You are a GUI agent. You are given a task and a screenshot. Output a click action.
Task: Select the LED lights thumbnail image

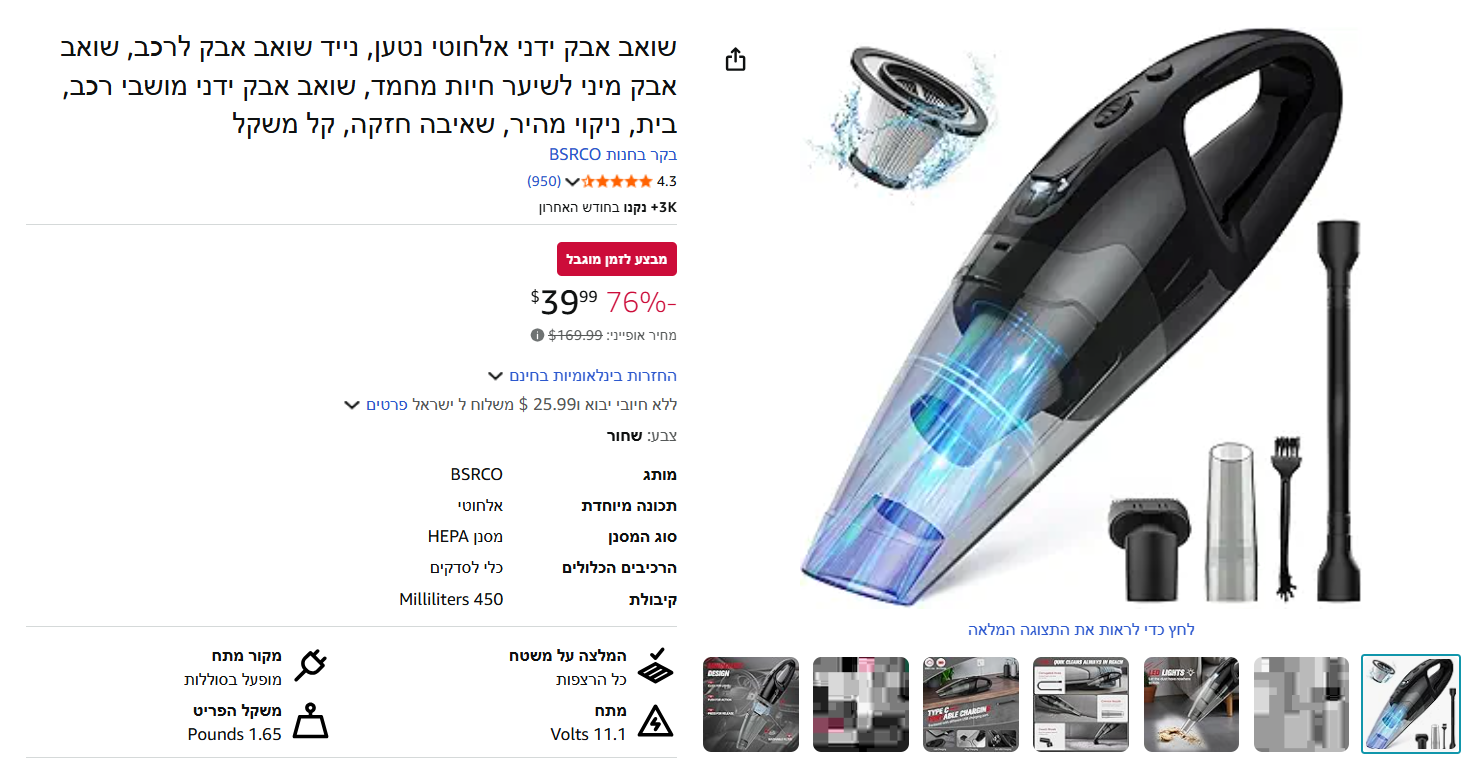[x=1191, y=704]
